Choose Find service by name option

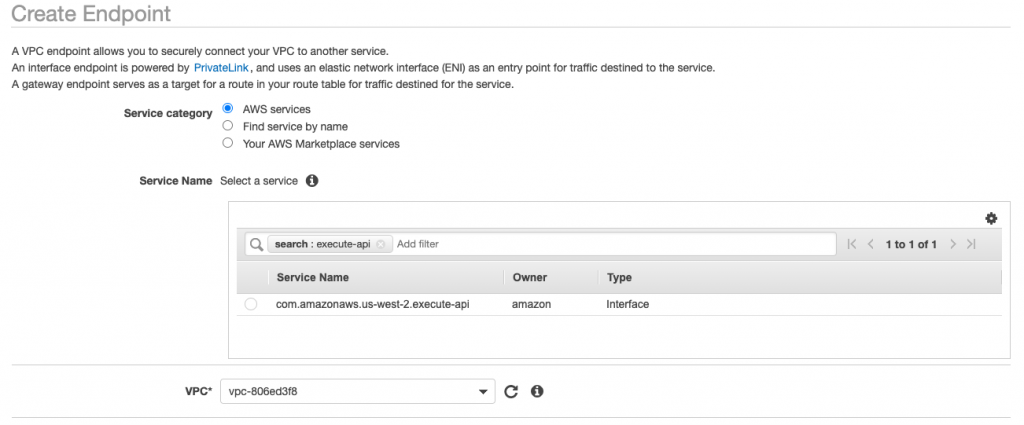pyautogui.click(x=227, y=125)
